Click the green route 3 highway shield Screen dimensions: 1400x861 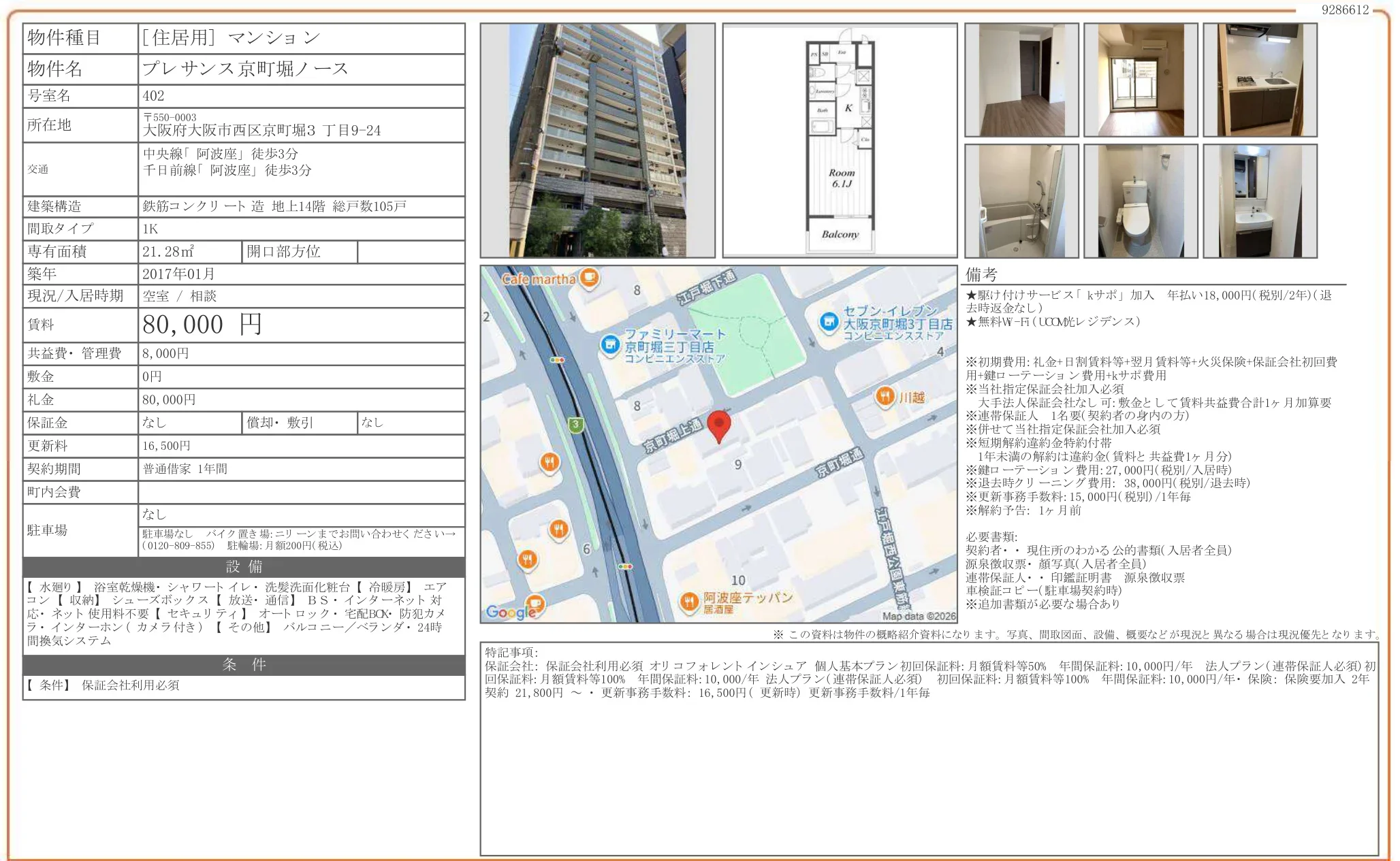[575, 425]
